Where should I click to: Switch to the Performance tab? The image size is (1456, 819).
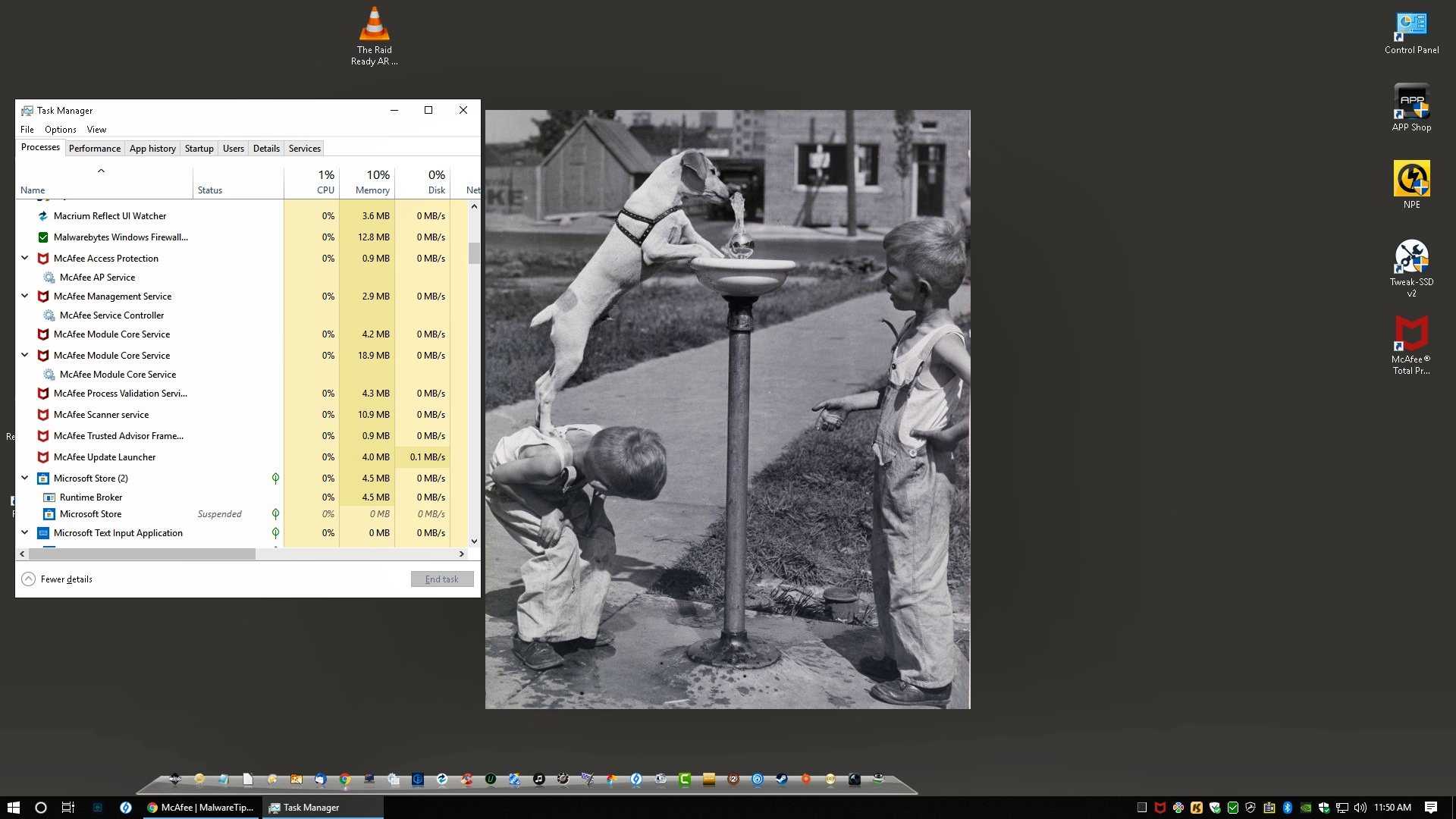coord(94,149)
